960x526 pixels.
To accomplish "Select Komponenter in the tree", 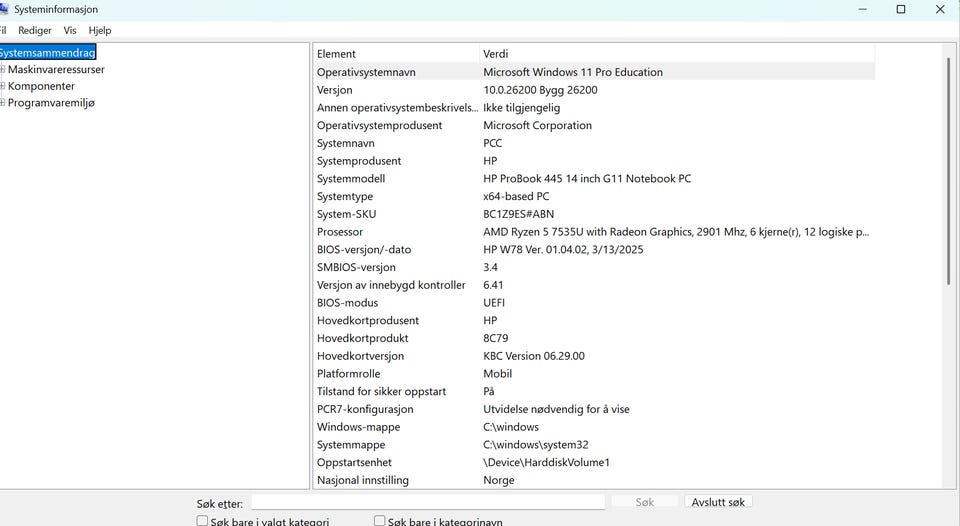I will point(41,86).
